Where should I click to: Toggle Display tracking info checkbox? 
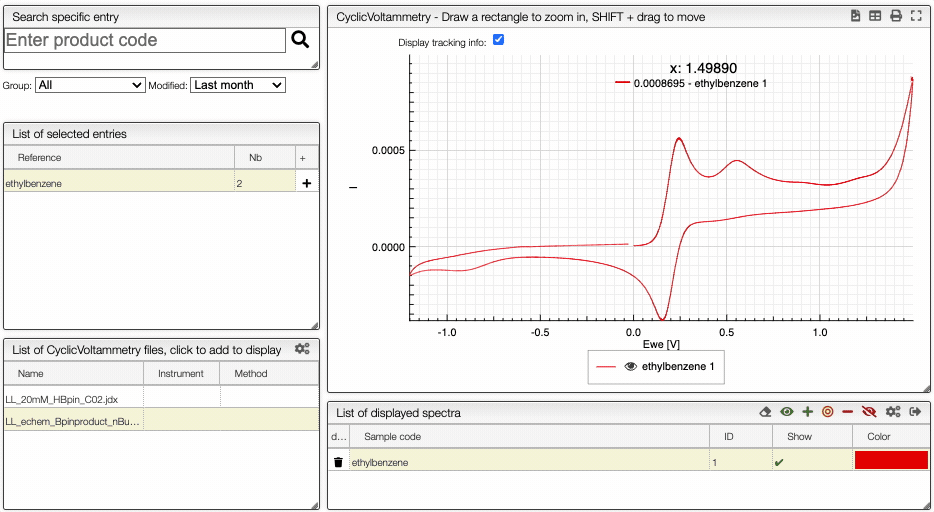[x=499, y=40]
